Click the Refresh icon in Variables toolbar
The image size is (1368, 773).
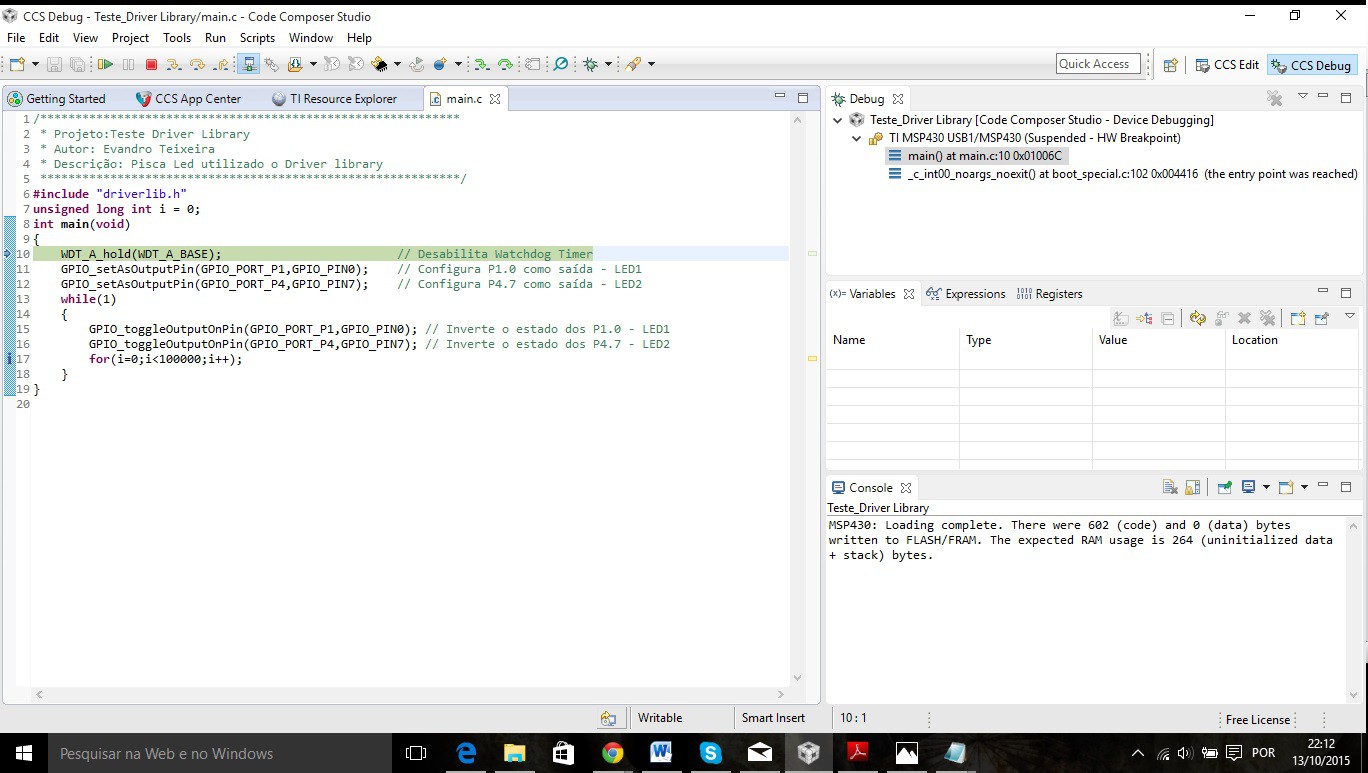click(1198, 319)
